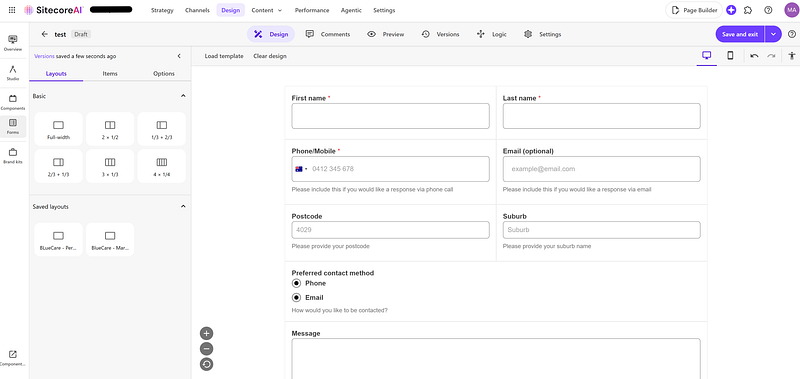Select the 1/3 + 2/3 layout
The width and height of the screenshot is (800, 379).
point(162,129)
